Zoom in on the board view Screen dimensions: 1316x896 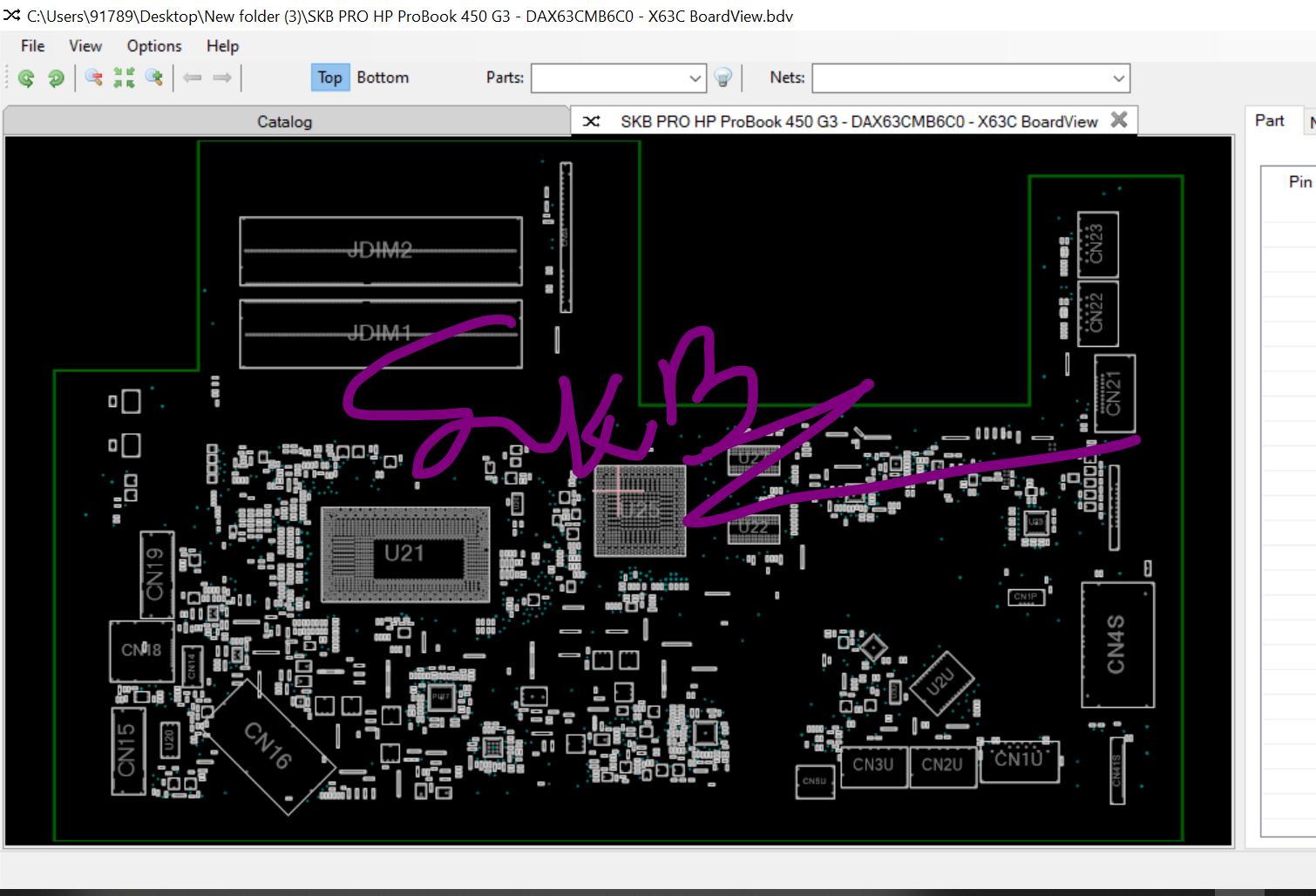pos(154,78)
